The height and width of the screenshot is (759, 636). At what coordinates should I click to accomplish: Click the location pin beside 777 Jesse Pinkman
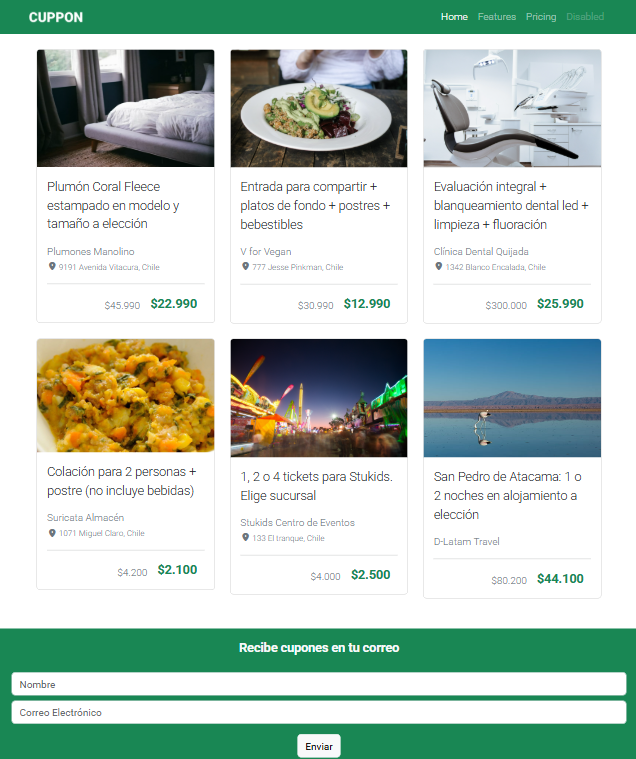245,266
